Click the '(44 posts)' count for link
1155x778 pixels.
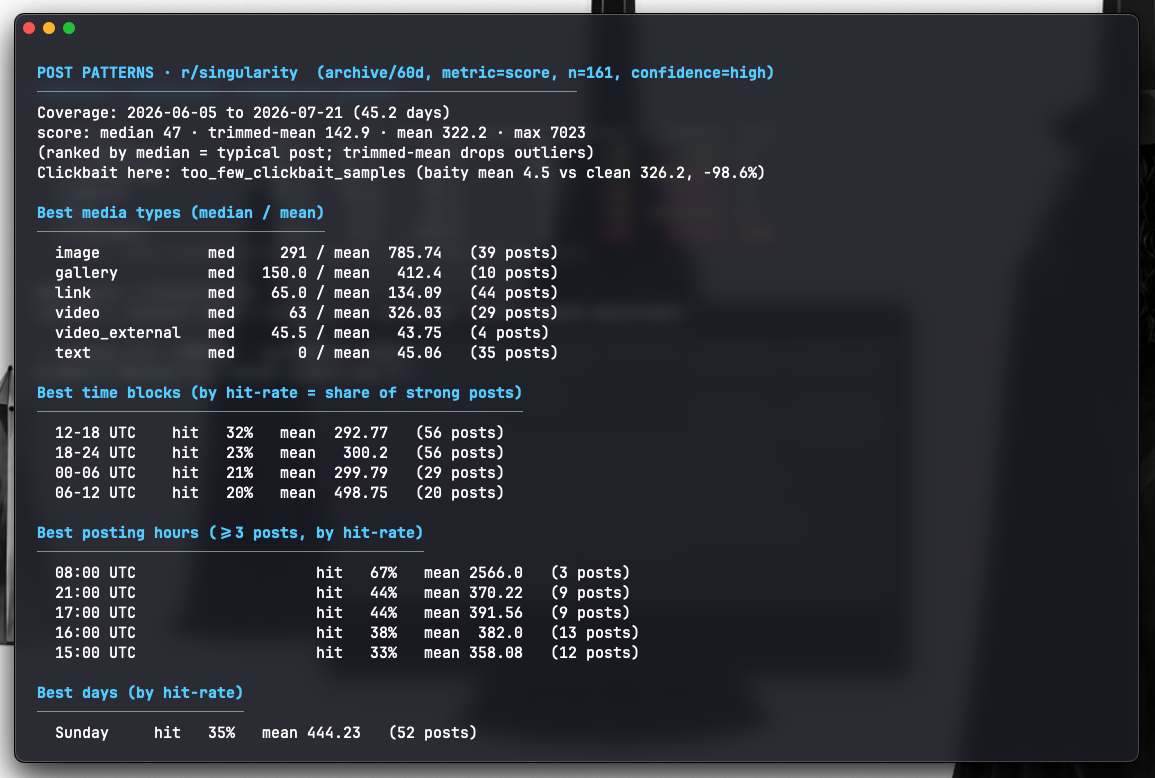pyautogui.click(x=513, y=292)
